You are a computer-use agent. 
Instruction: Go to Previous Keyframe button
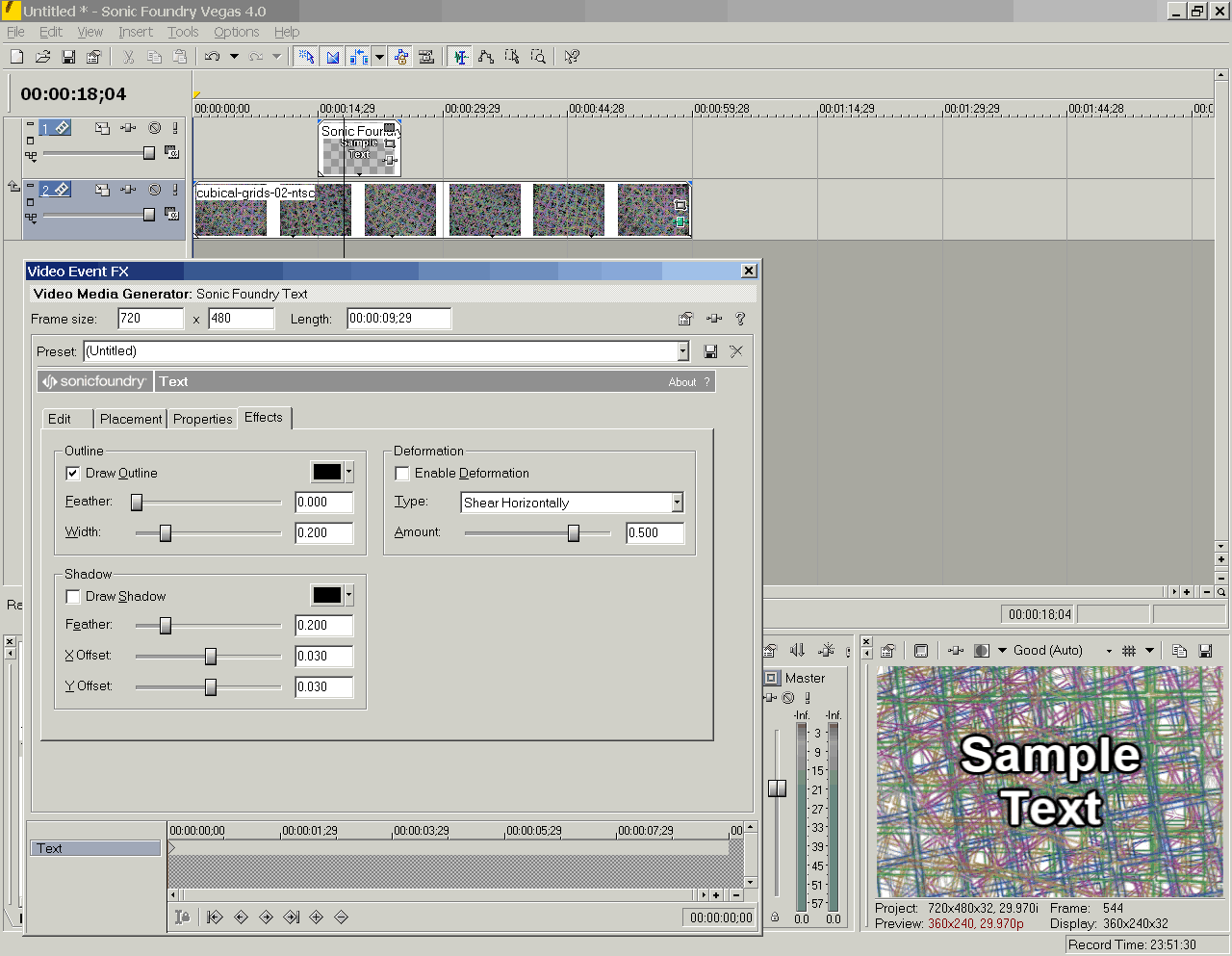pos(241,917)
